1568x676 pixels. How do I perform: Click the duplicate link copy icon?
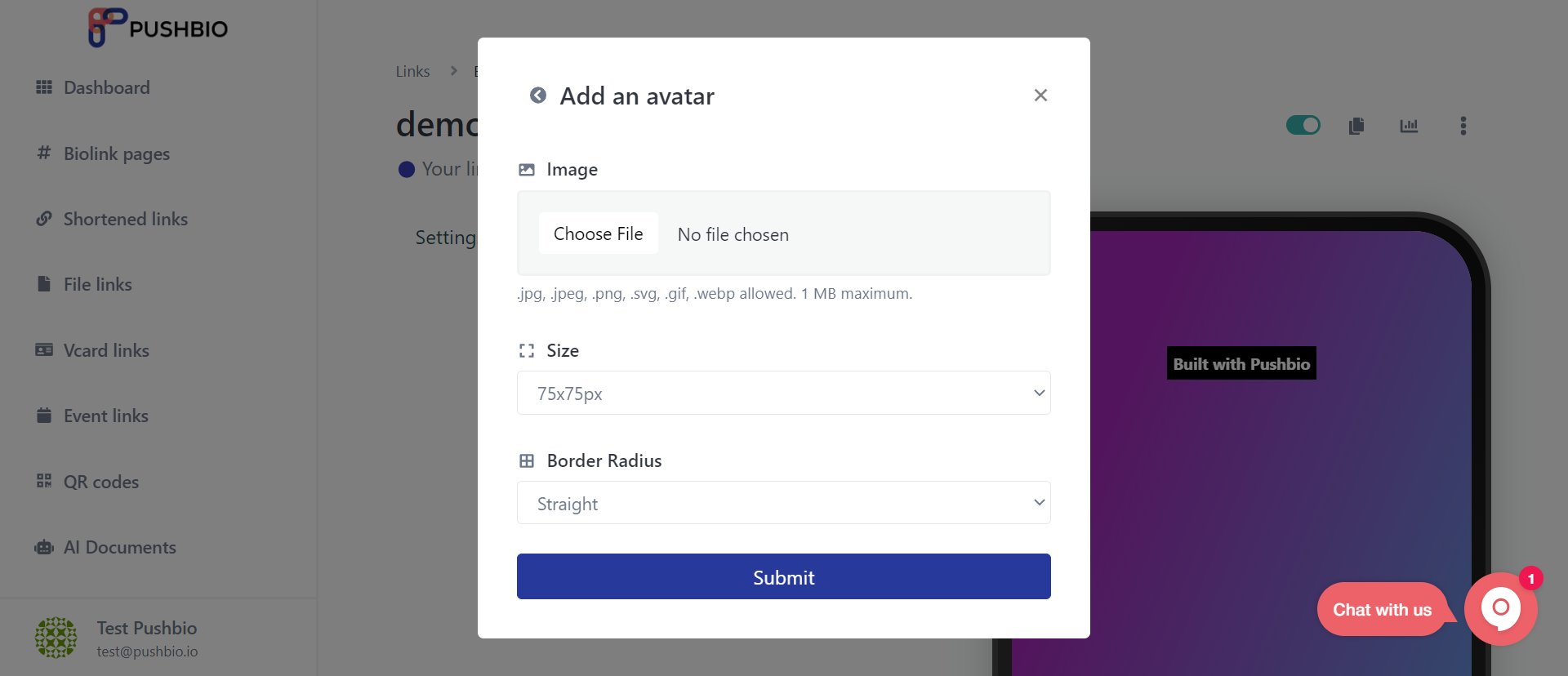point(1356,126)
